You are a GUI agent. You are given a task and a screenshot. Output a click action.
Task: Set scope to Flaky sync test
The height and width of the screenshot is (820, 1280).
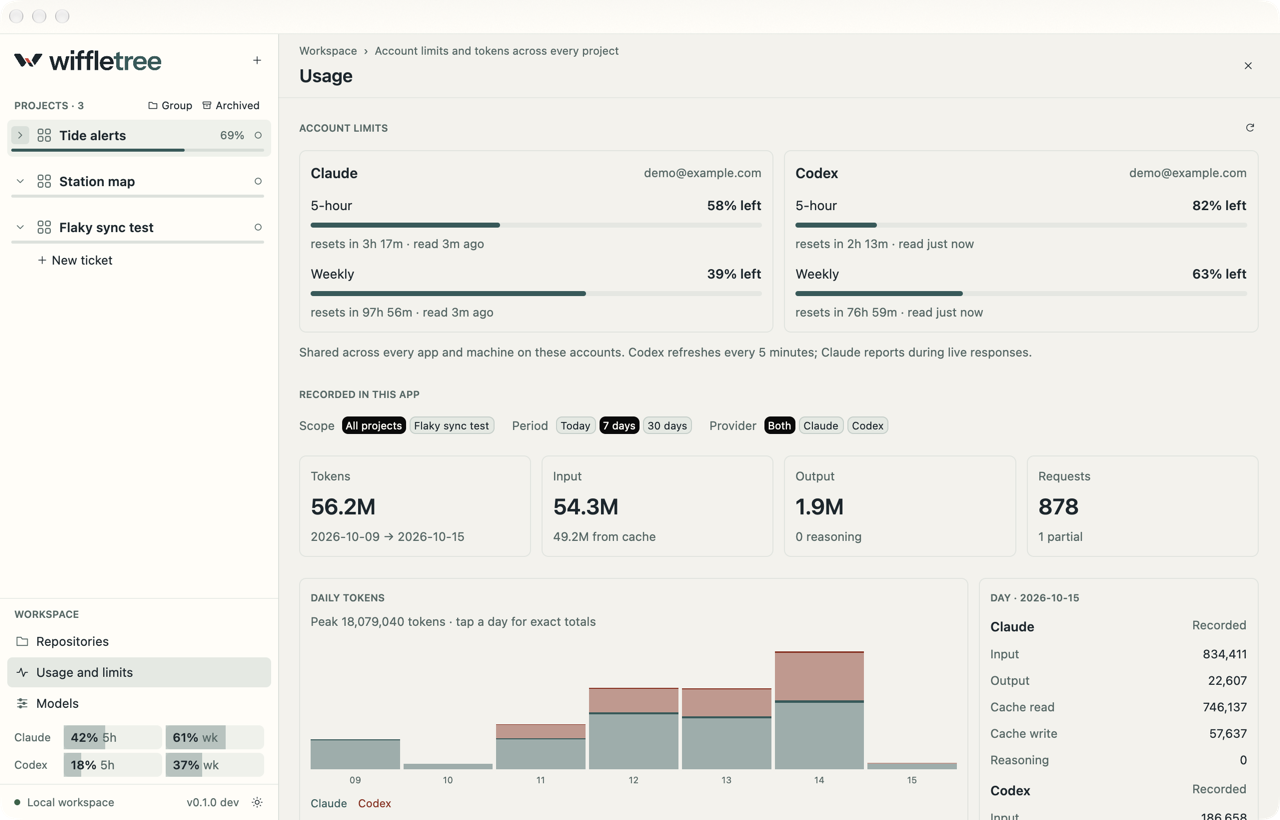coord(452,426)
